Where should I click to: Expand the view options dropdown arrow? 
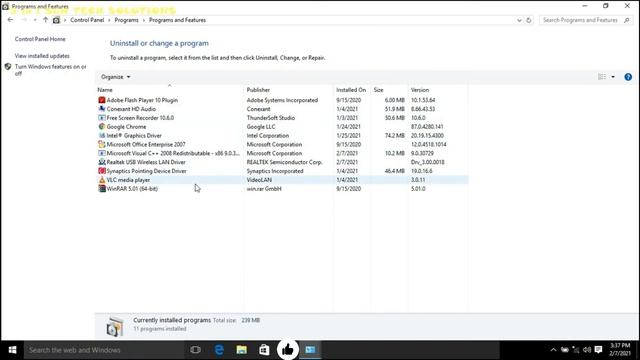(613, 77)
